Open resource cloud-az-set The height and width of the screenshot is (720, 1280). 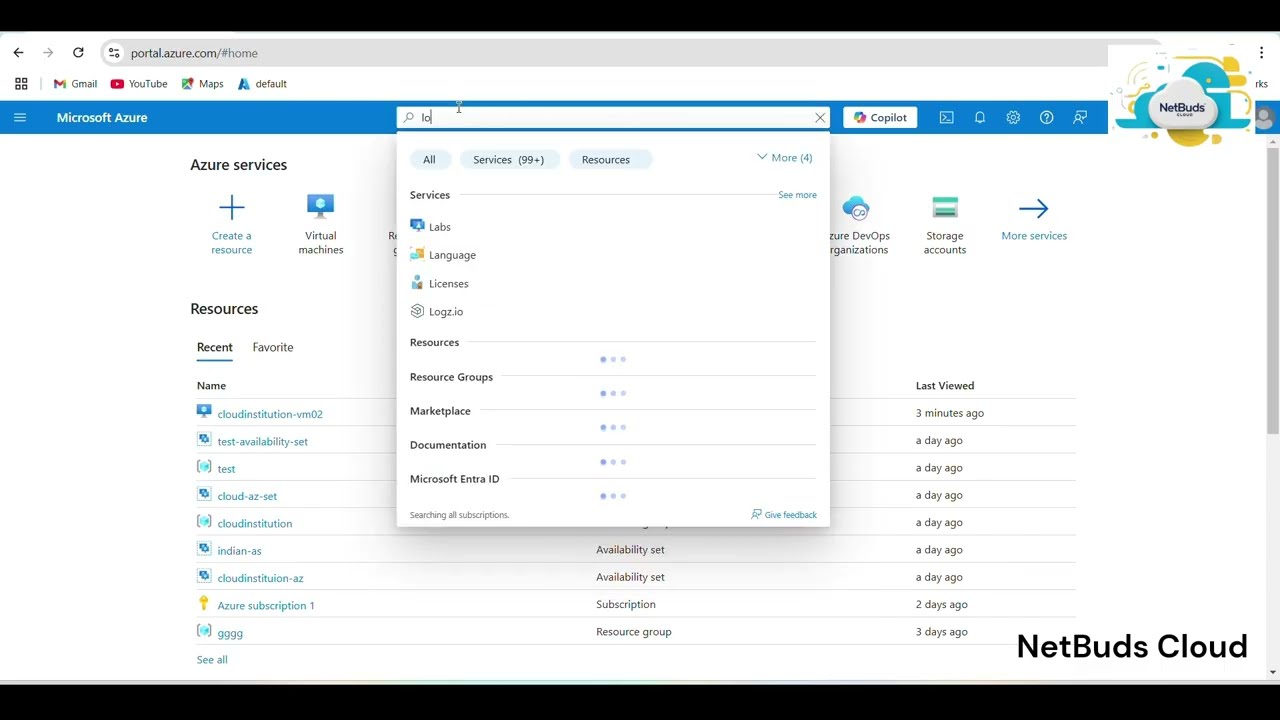coord(247,496)
